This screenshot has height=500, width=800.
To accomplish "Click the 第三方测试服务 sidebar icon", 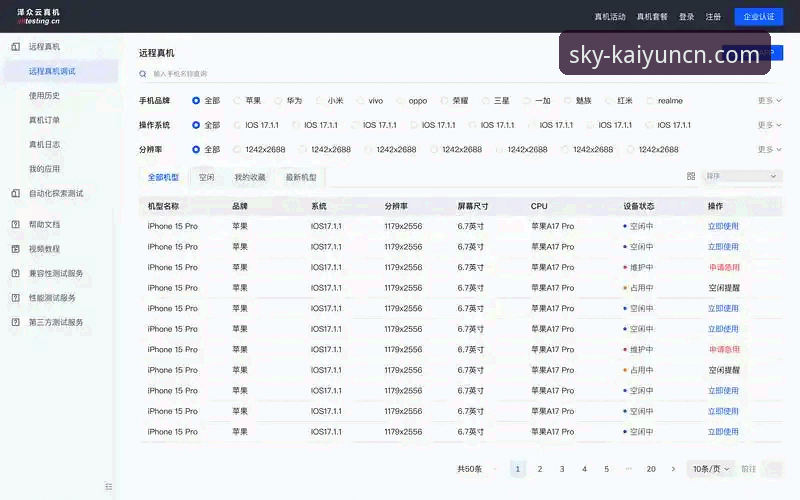I will coord(16,322).
